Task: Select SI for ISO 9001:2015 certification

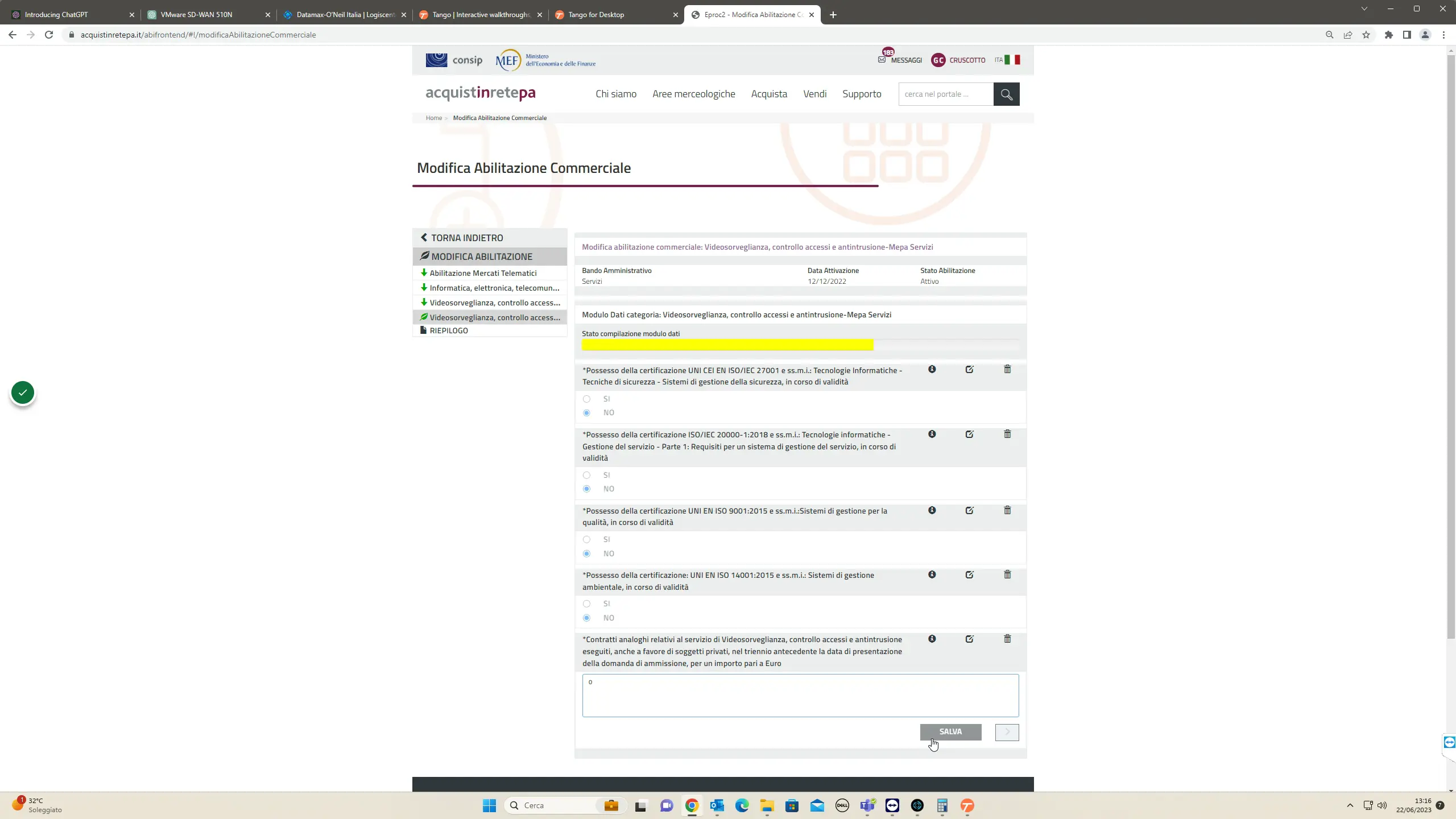Action: (x=586, y=540)
